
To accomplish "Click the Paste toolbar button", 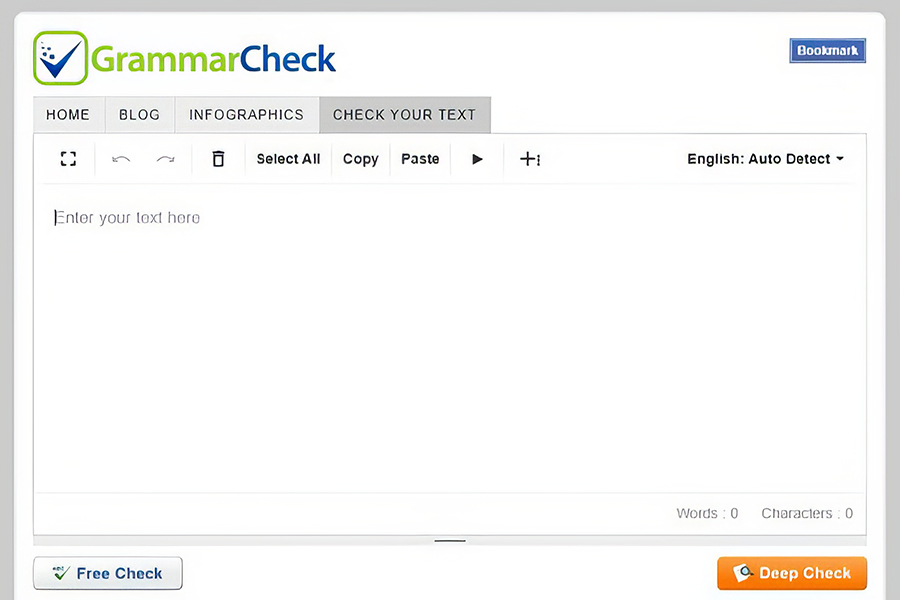I will point(420,159).
